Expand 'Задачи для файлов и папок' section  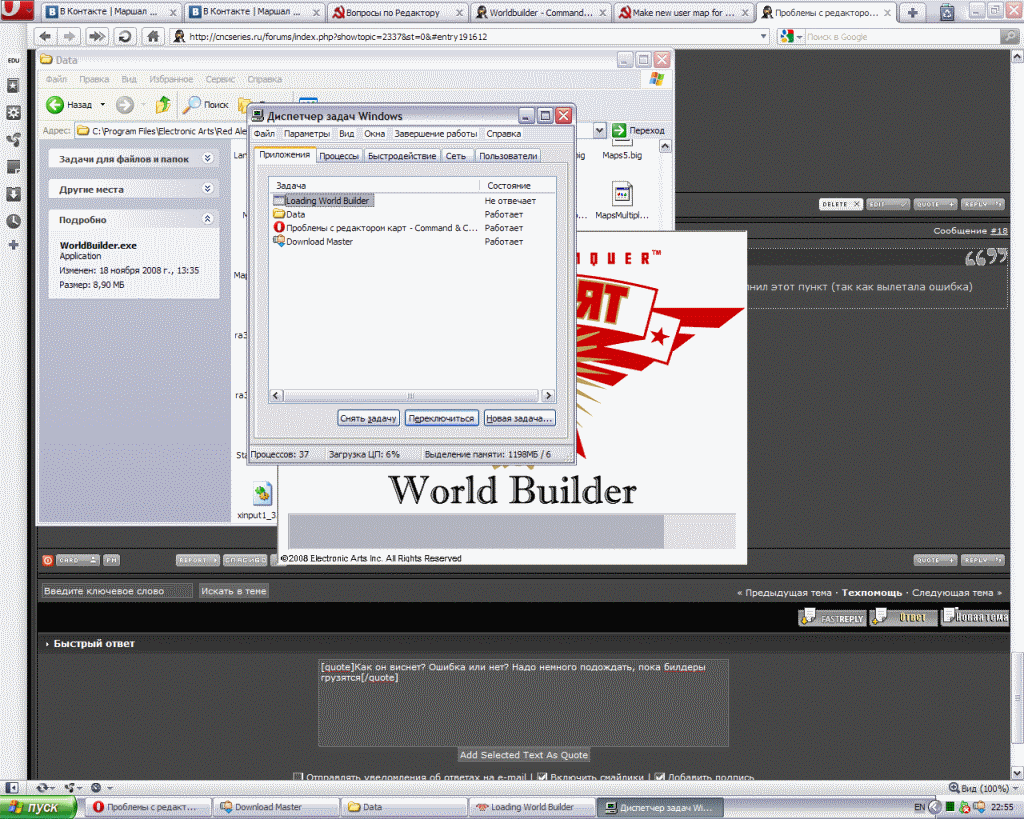[x=208, y=158]
